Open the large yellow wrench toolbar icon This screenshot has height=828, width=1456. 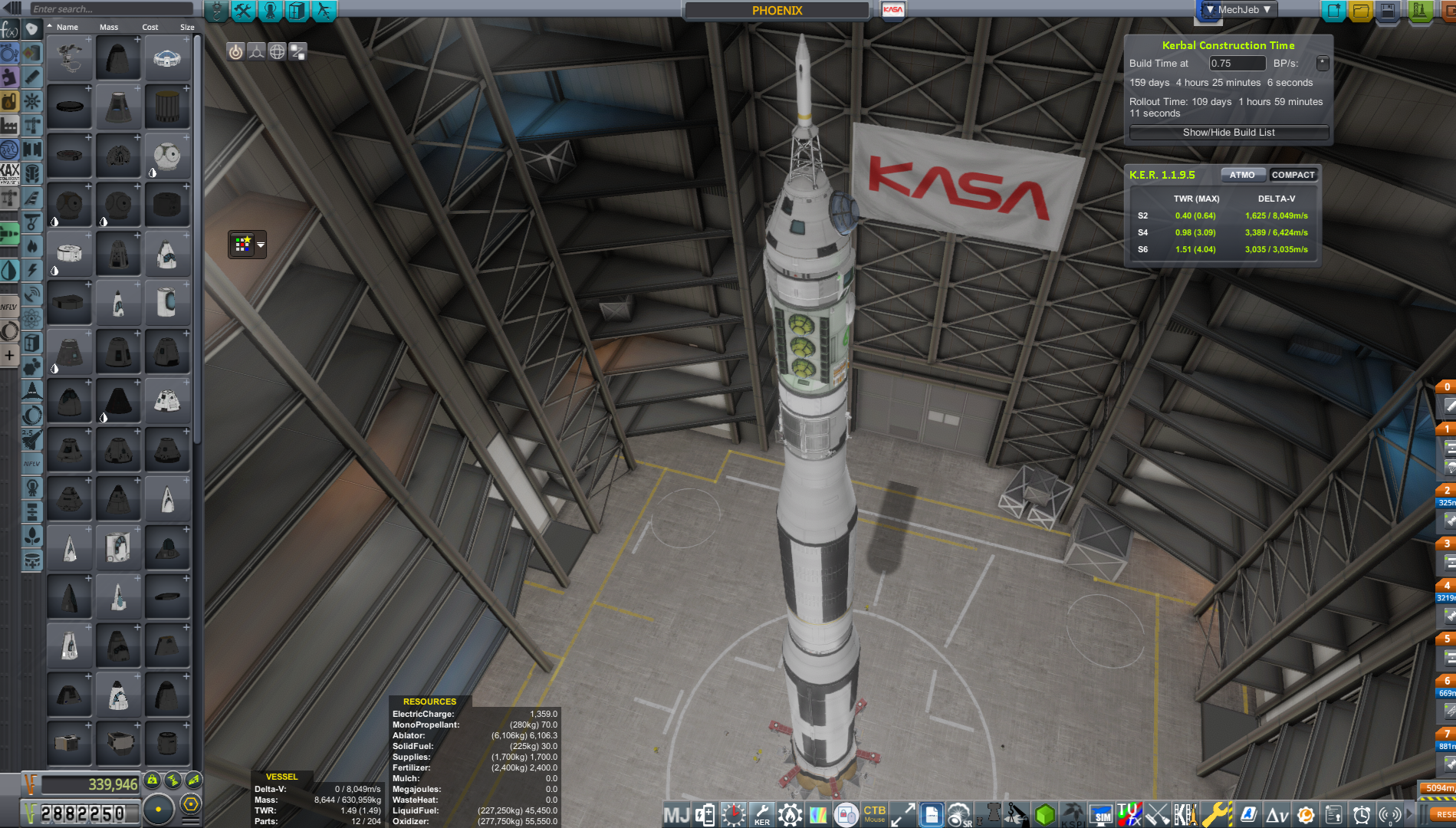[1216, 814]
